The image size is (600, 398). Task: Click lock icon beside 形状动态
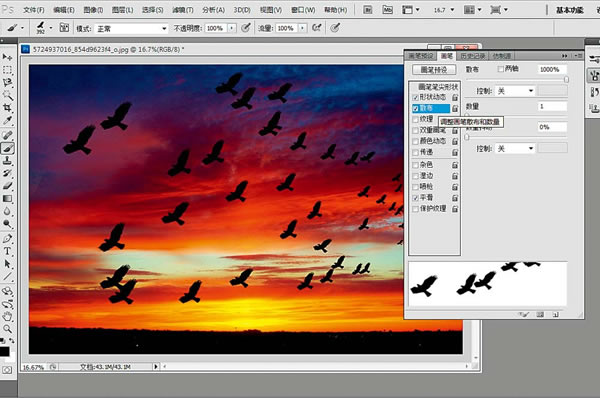point(455,98)
